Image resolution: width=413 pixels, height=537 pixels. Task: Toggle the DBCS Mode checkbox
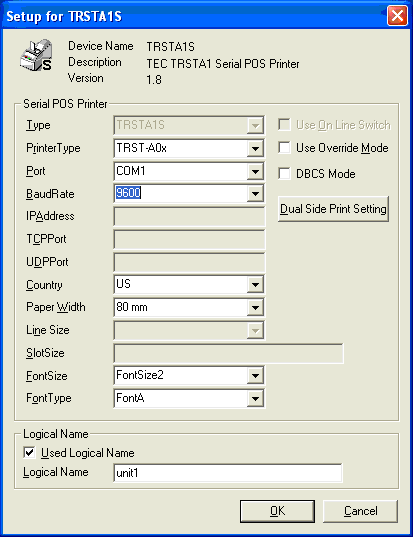[284, 174]
